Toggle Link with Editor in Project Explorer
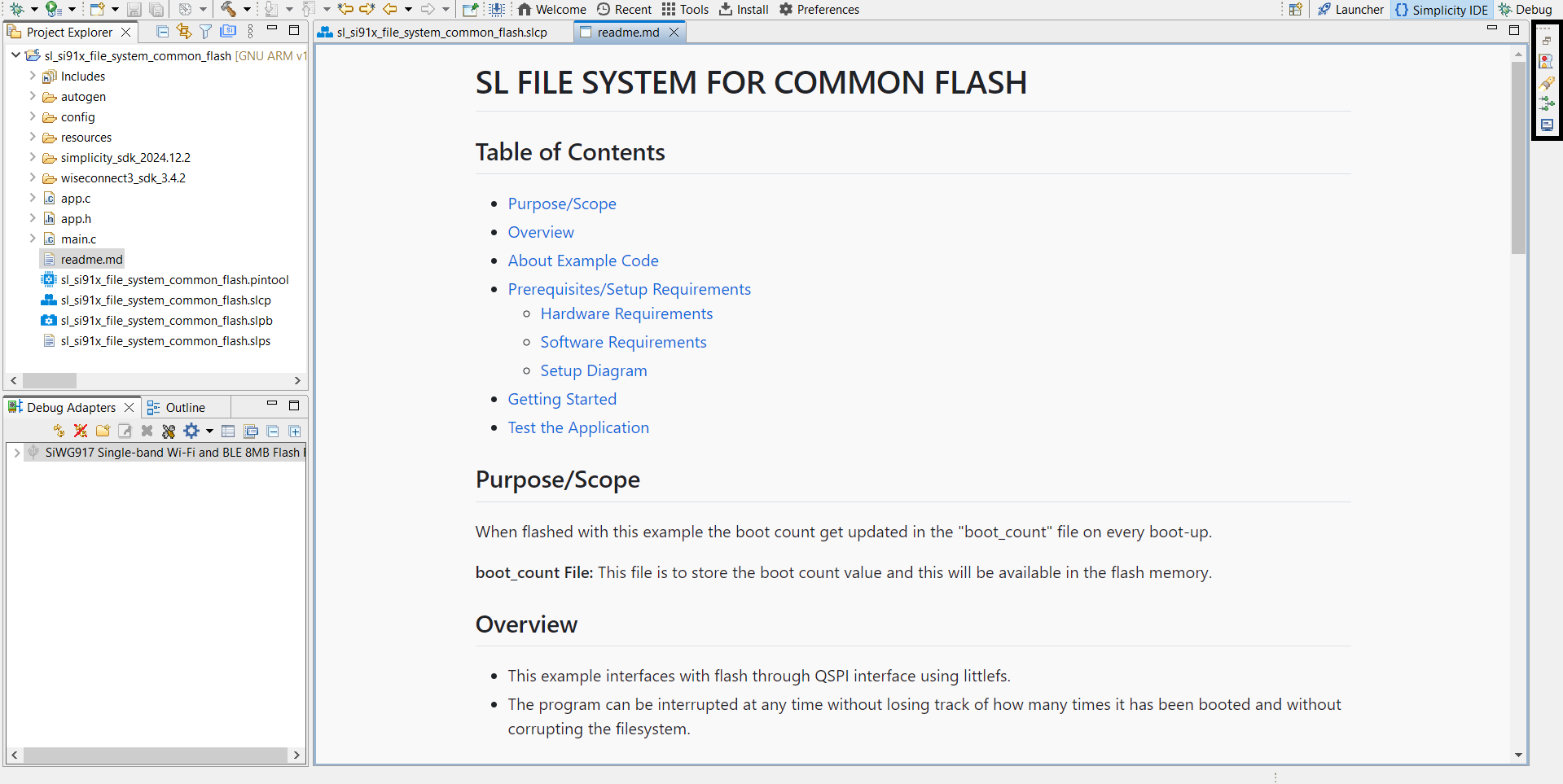1563x784 pixels. [184, 32]
